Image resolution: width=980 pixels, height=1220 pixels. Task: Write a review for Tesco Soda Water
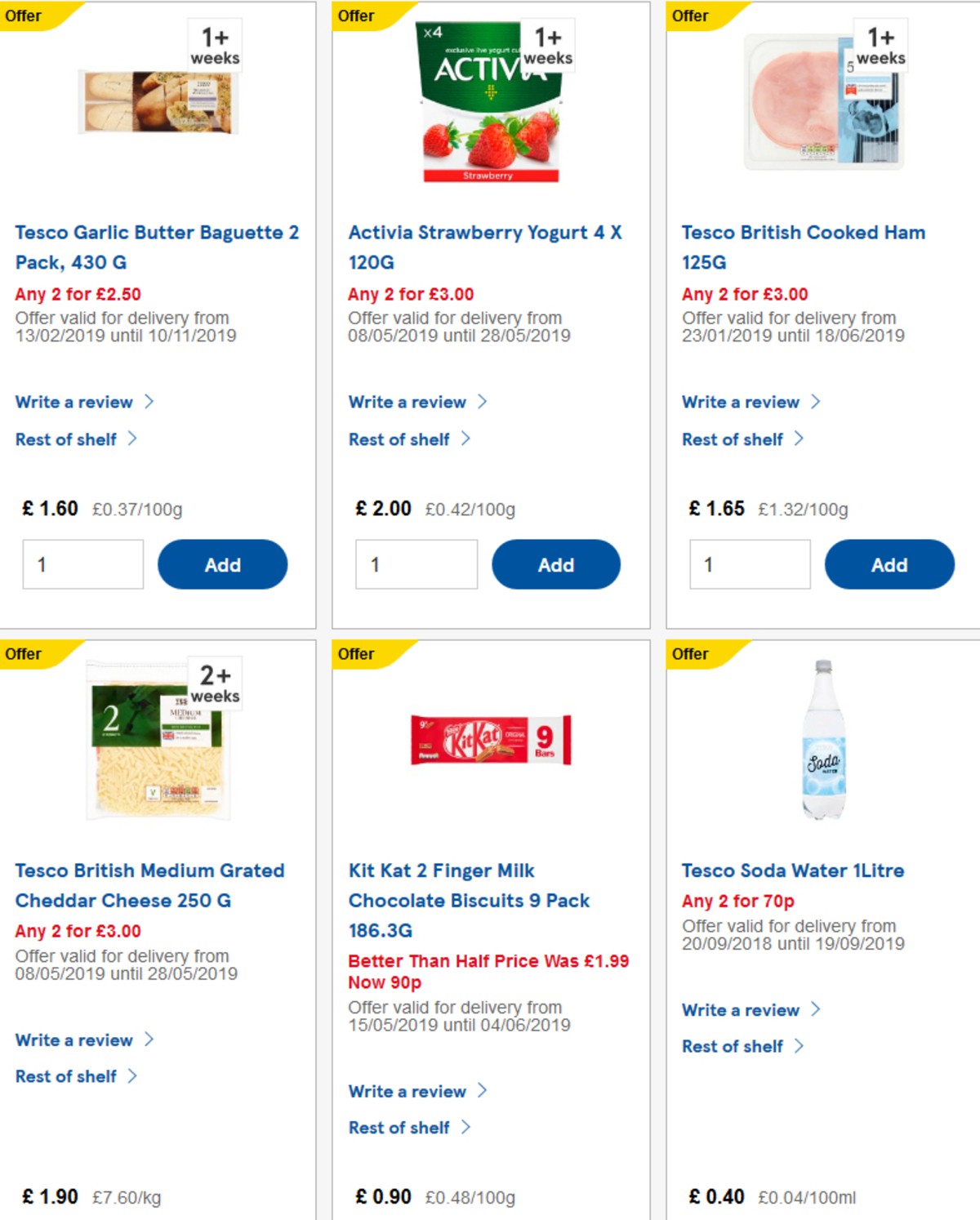739,1009
